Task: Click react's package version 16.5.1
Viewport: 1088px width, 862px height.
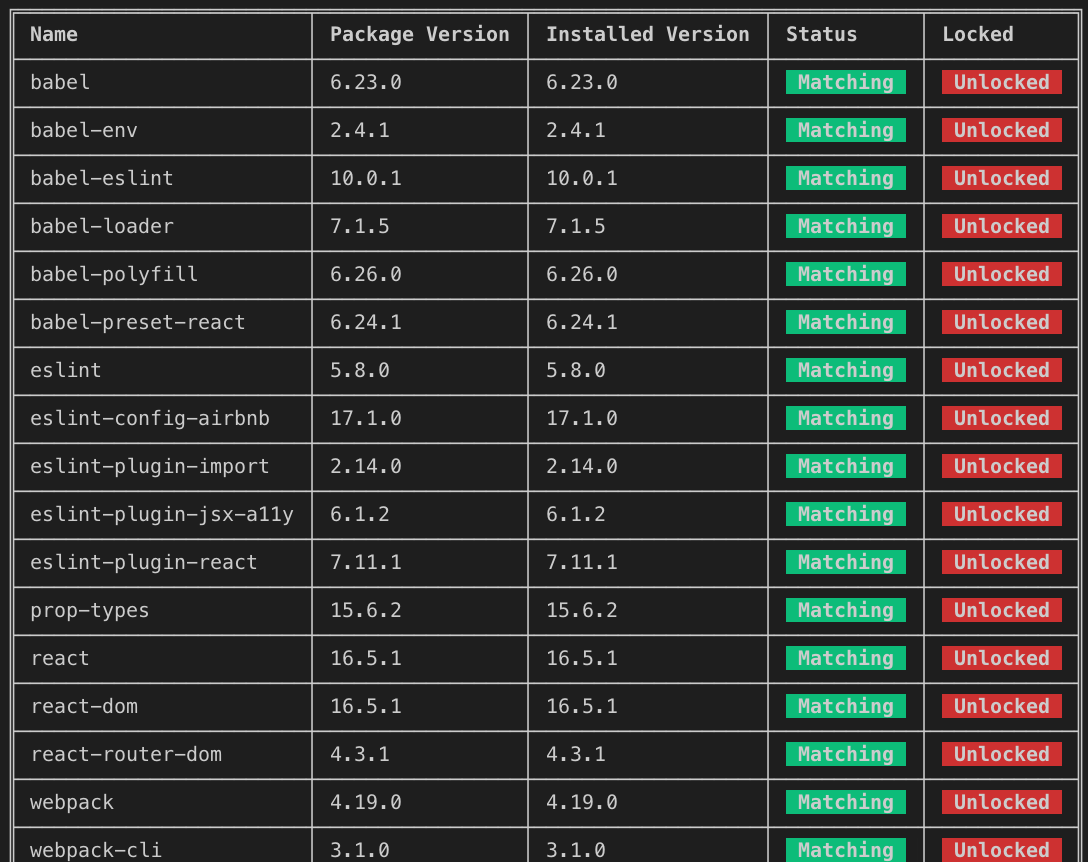Action: coord(366,658)
